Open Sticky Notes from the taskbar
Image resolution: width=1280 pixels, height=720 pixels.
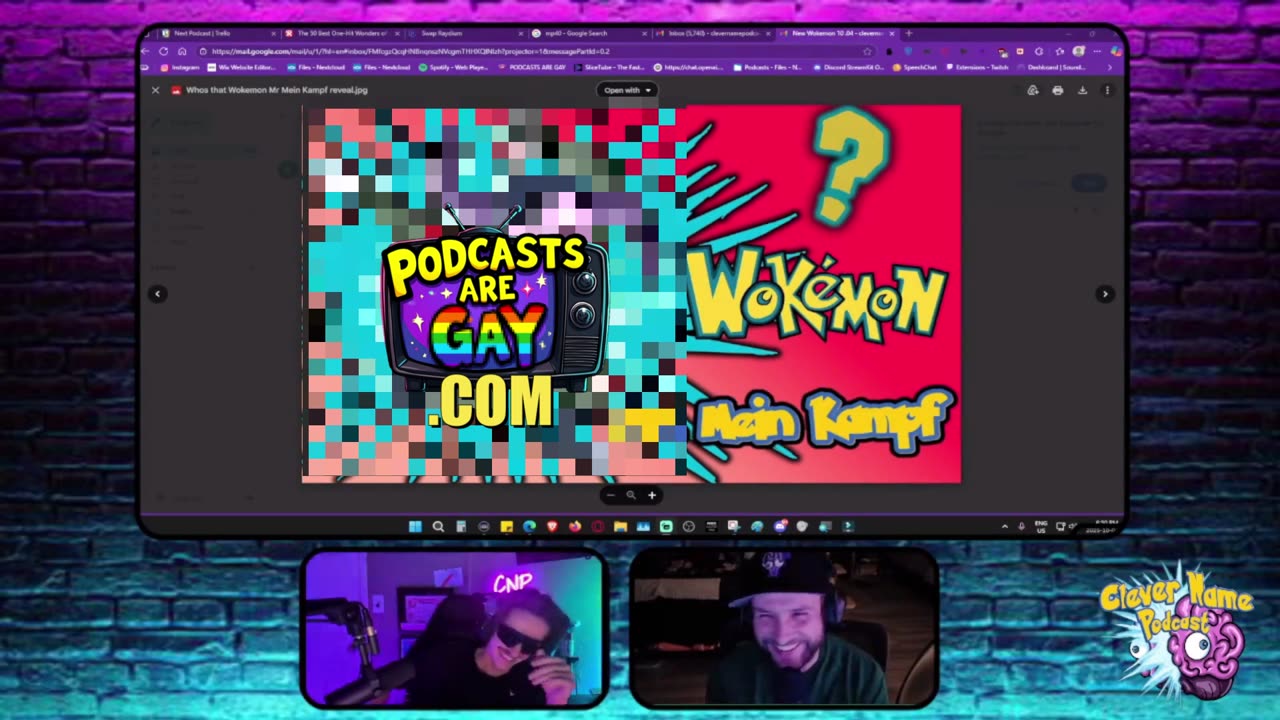point(506,526)
